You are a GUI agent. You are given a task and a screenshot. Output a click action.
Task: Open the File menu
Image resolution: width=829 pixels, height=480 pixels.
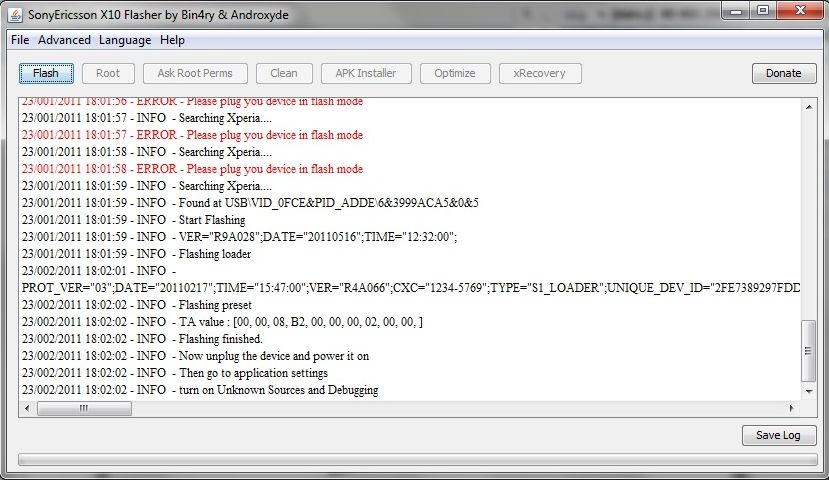click(20, 40)
